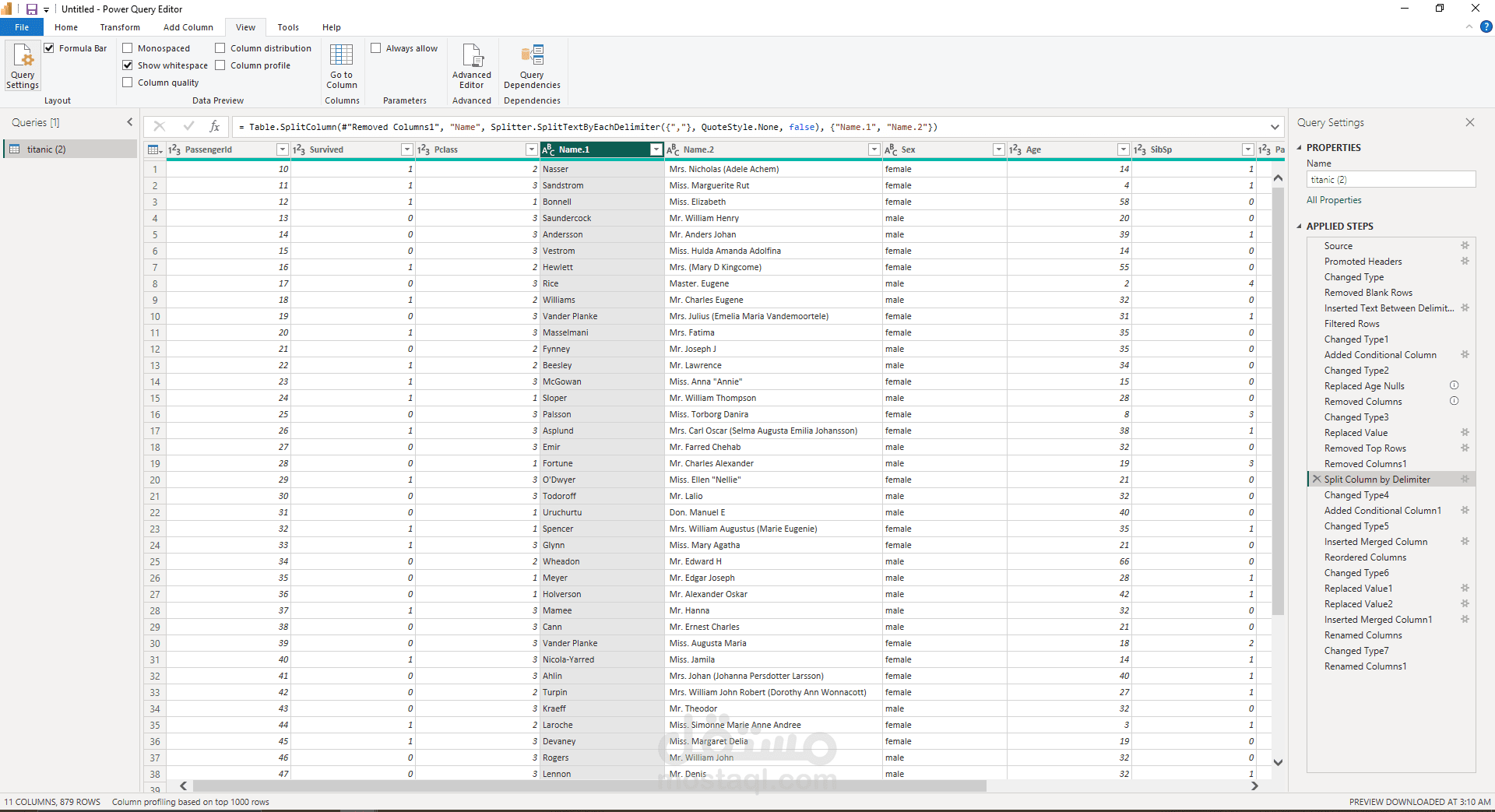1495x812 pixels.
Task: Open Query Dependencies view
Action: point(532,65)
